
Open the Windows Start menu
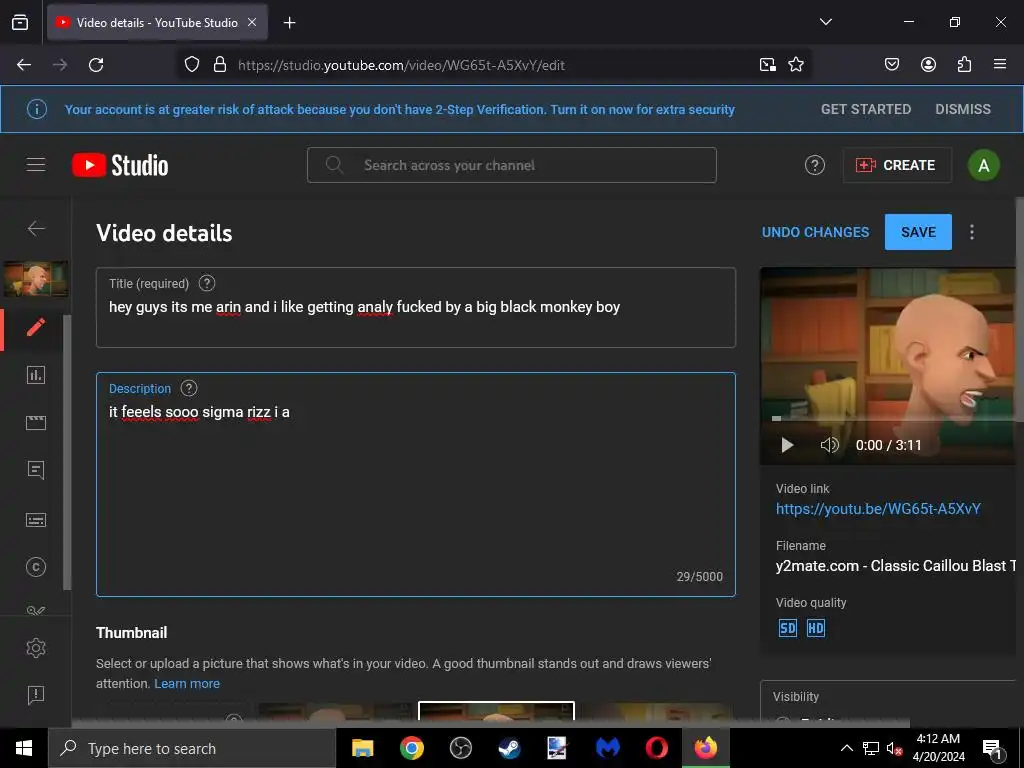pos(24,748)
